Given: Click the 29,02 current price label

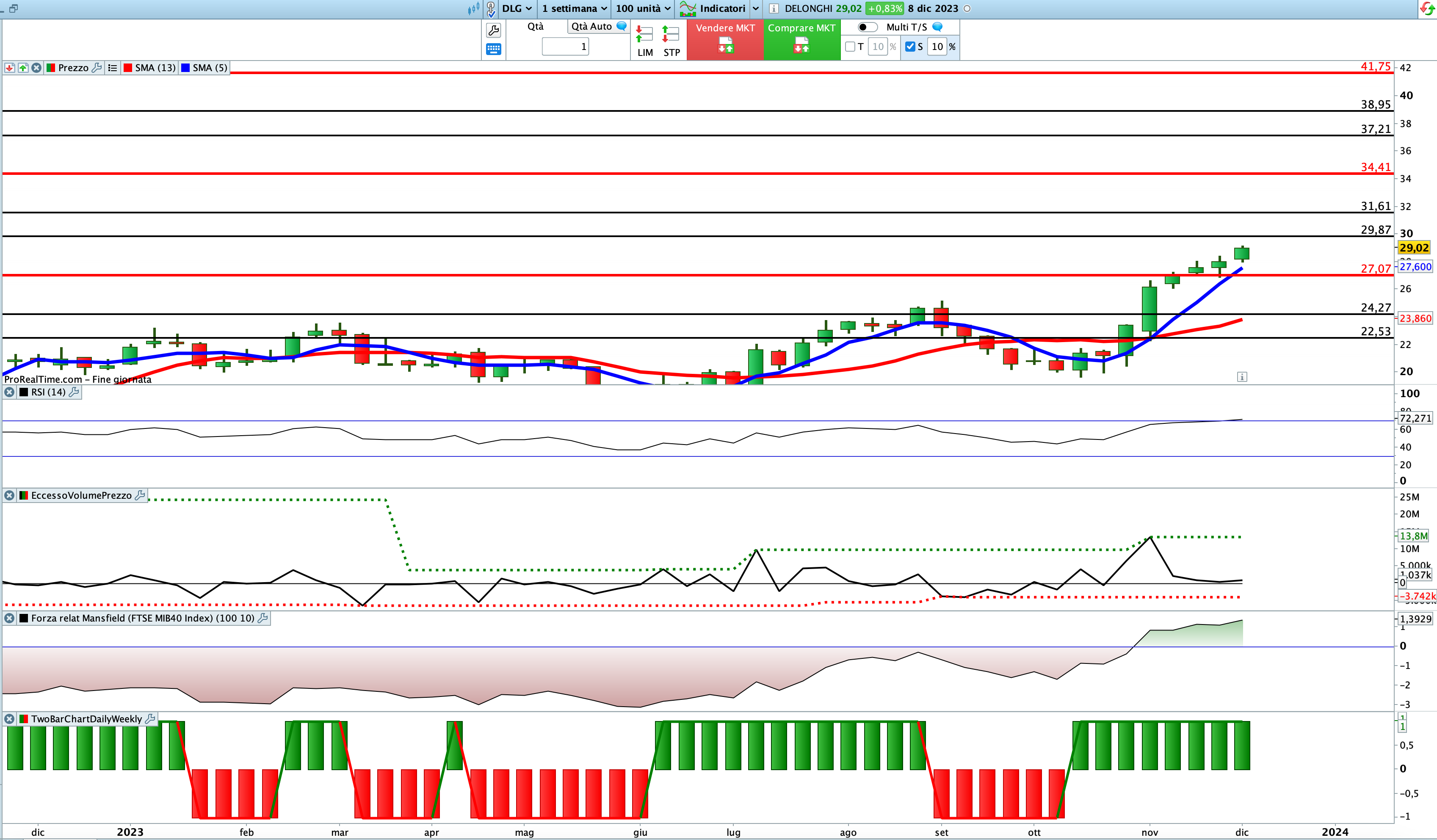Looking at the screenshot, I should tap(1414, 248).
